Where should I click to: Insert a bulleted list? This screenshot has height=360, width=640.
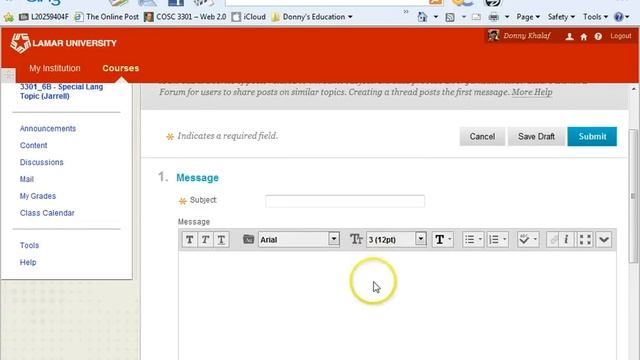(x=469, y=240)
